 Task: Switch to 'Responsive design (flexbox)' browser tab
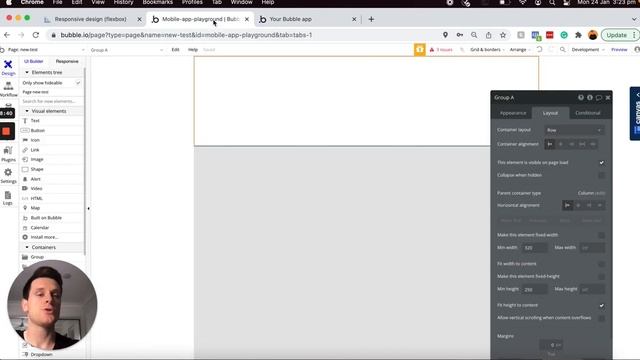point(91,19)
